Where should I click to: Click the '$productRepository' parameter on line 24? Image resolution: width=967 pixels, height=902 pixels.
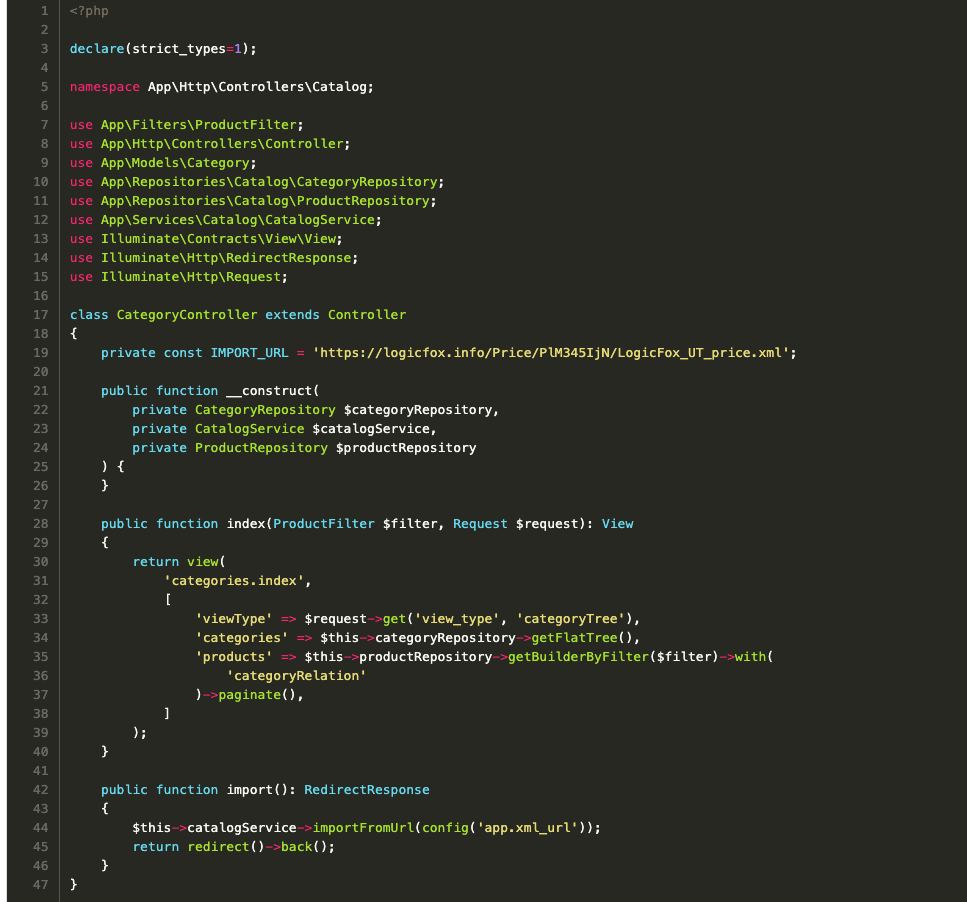406,448
